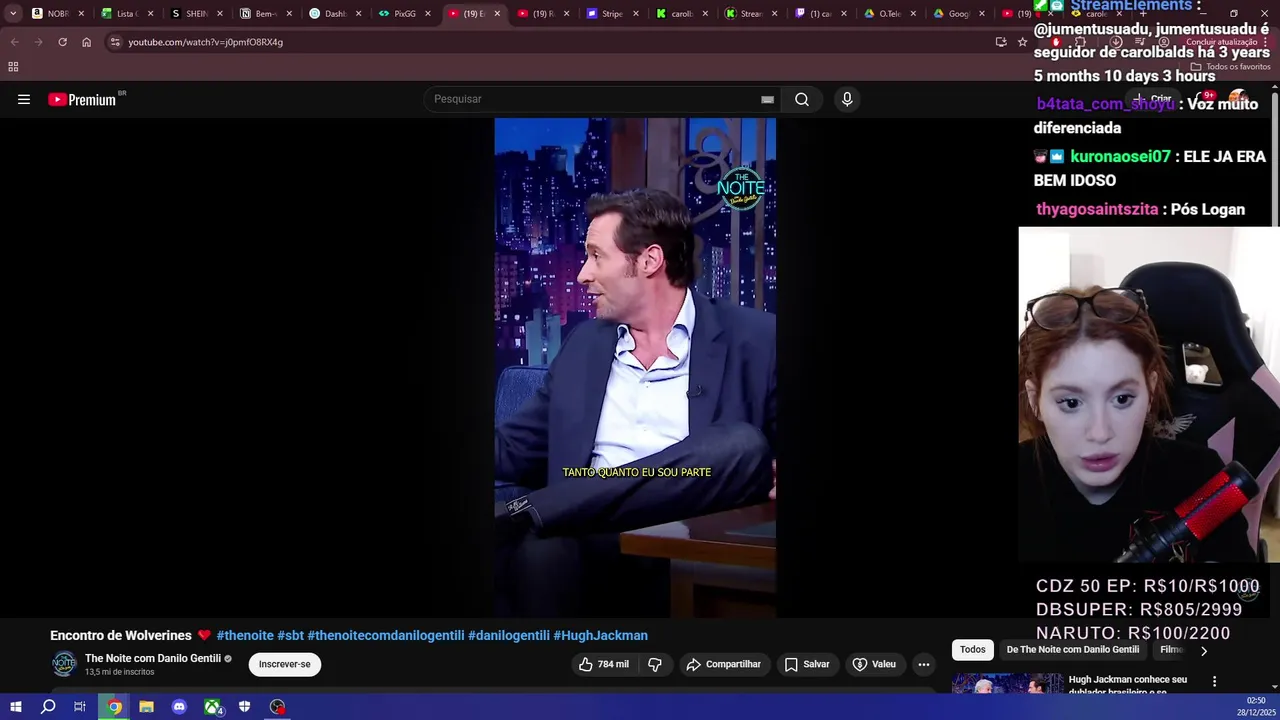The height and width of the screenshot is (720, 1280).
Task: Go to Chrome home page button
Action: pos(86,42)
